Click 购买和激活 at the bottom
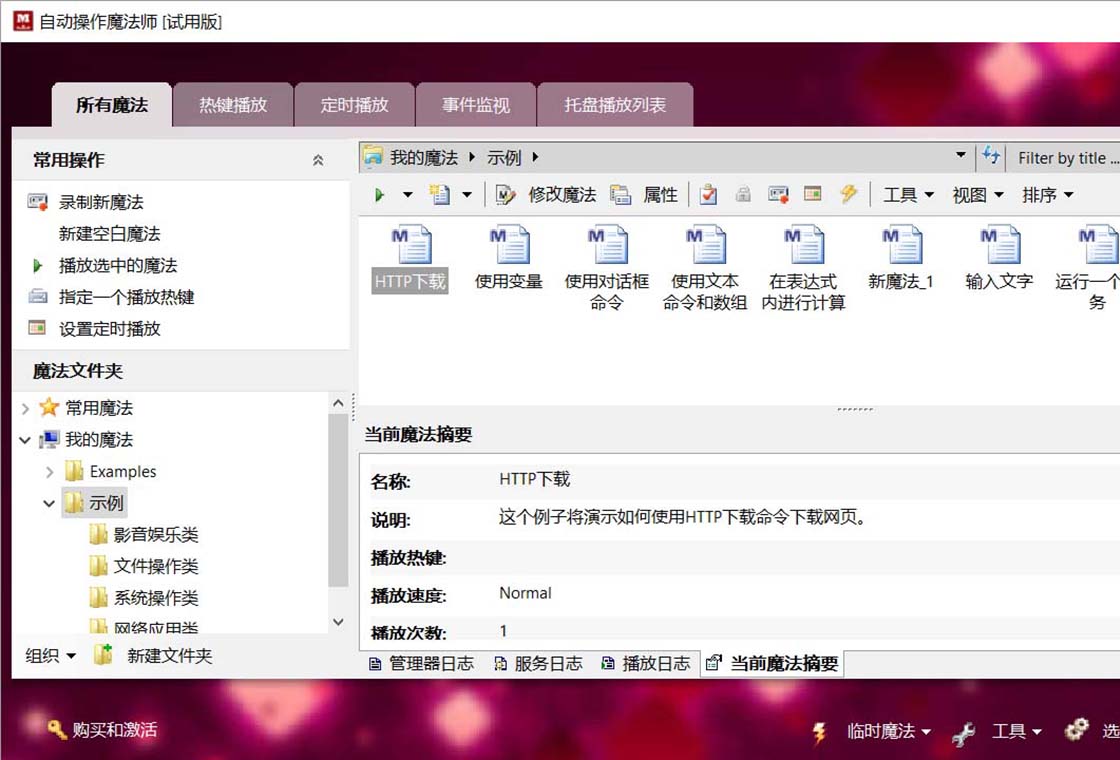The width and height of the screenshot is (1120, 760). [x=102, y=729]
